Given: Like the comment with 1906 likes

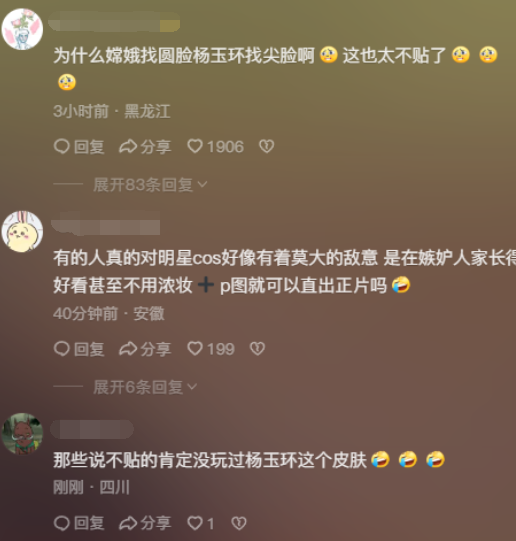Looking at the screenshot, I should tap(216, 147).
